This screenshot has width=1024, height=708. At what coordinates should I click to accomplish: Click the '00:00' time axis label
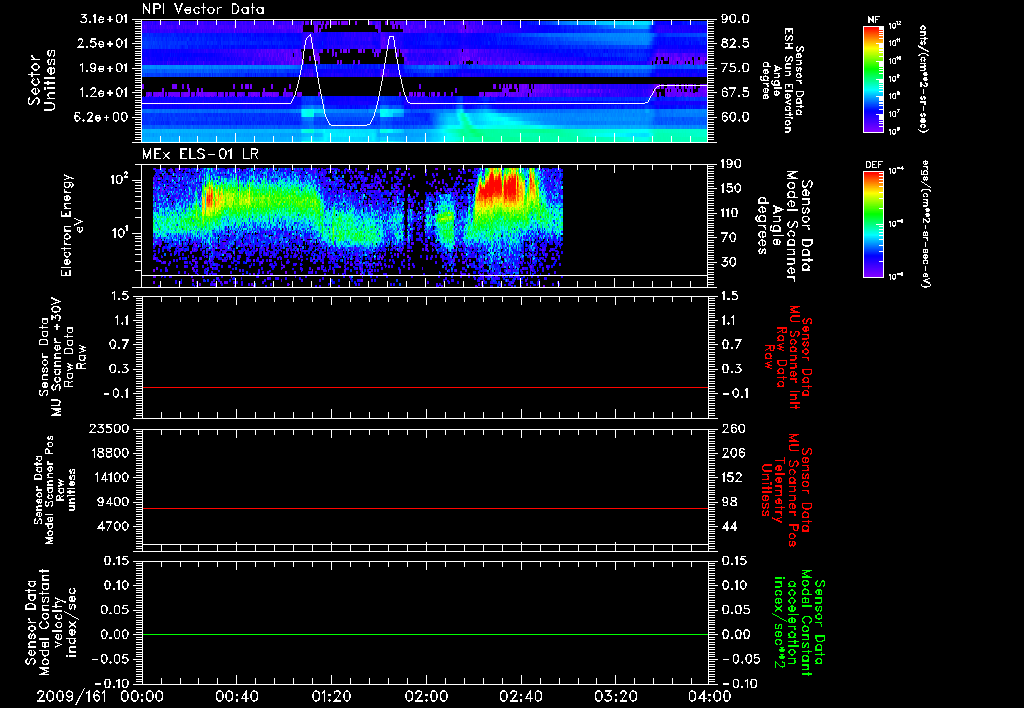pos(142,697)
